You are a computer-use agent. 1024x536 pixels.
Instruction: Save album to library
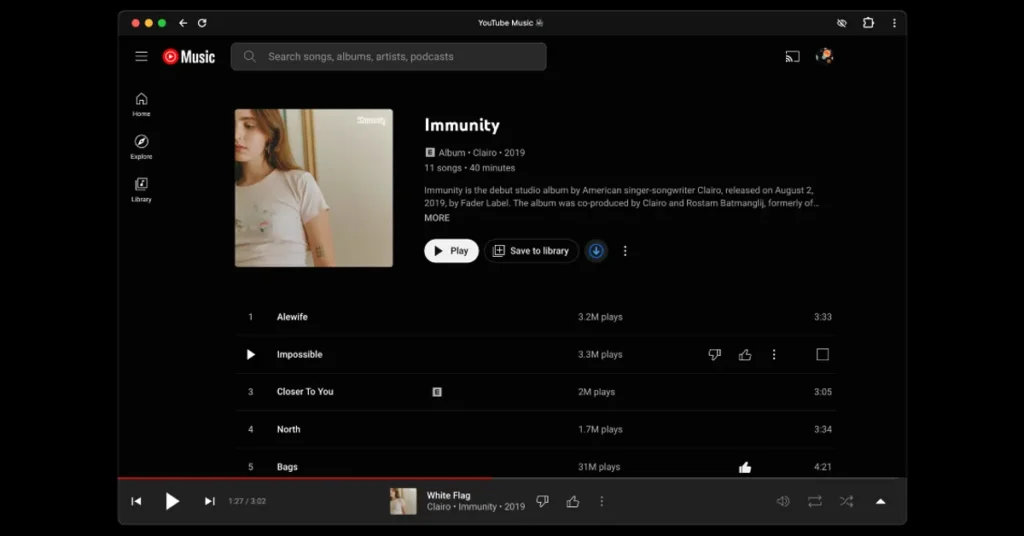(532, 251)
